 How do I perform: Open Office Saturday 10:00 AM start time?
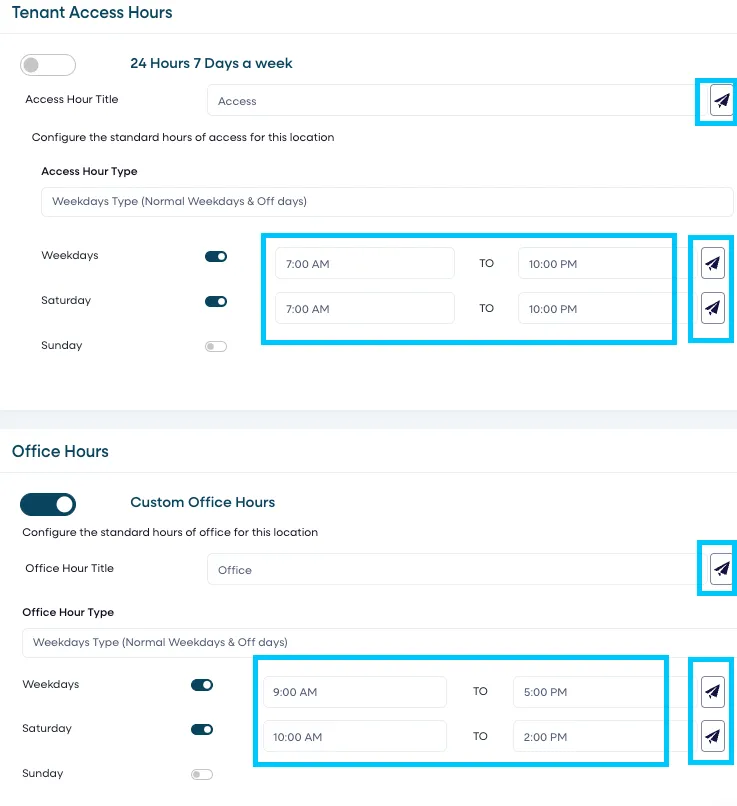355,736
